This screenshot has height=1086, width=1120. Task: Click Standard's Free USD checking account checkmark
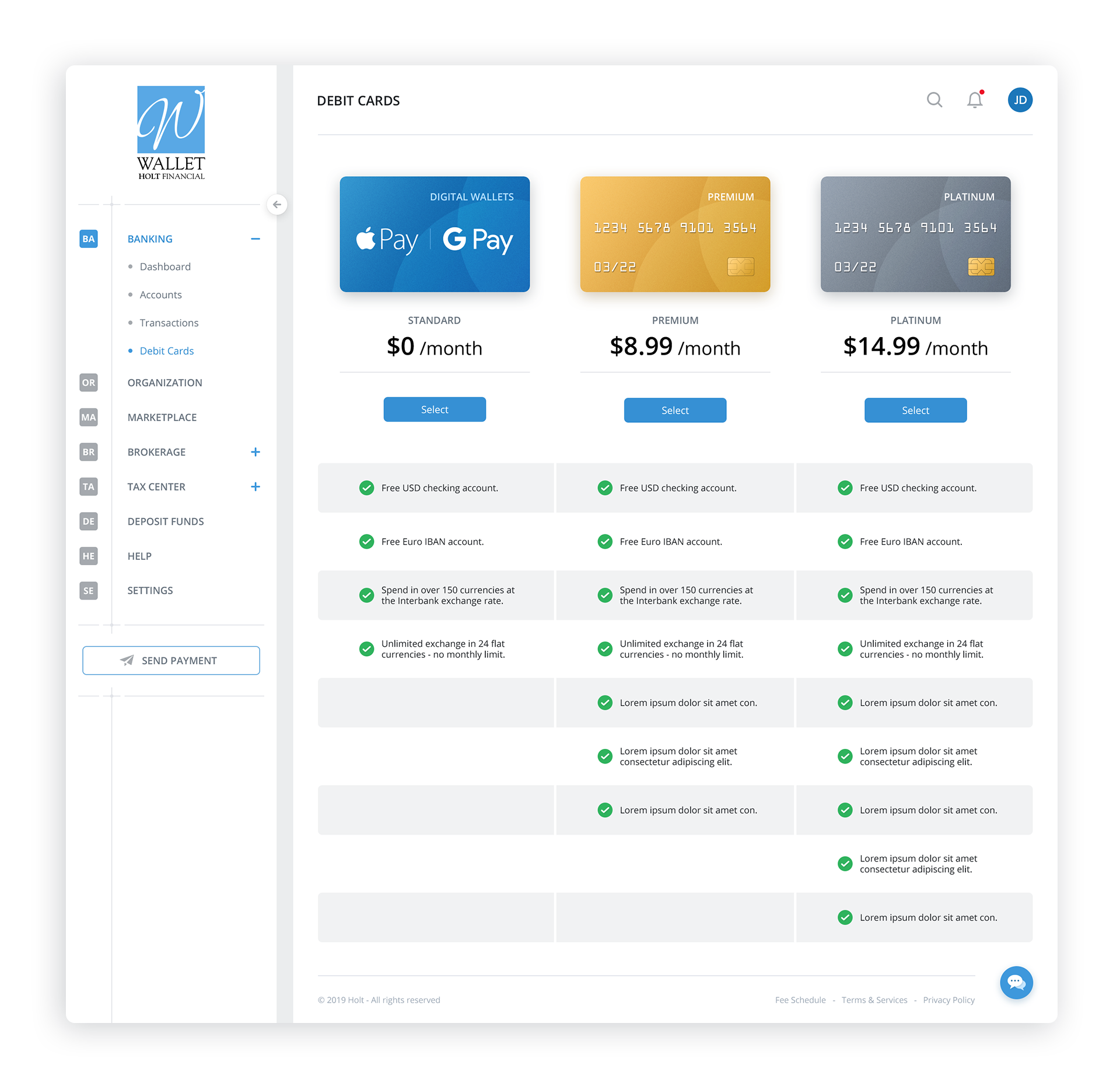tap(366, 488)
